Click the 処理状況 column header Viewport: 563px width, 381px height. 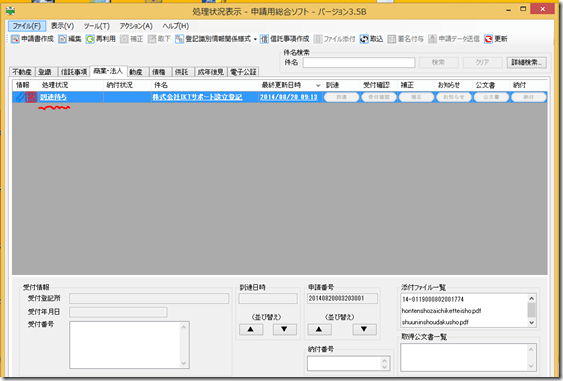[x=71, y=85]
